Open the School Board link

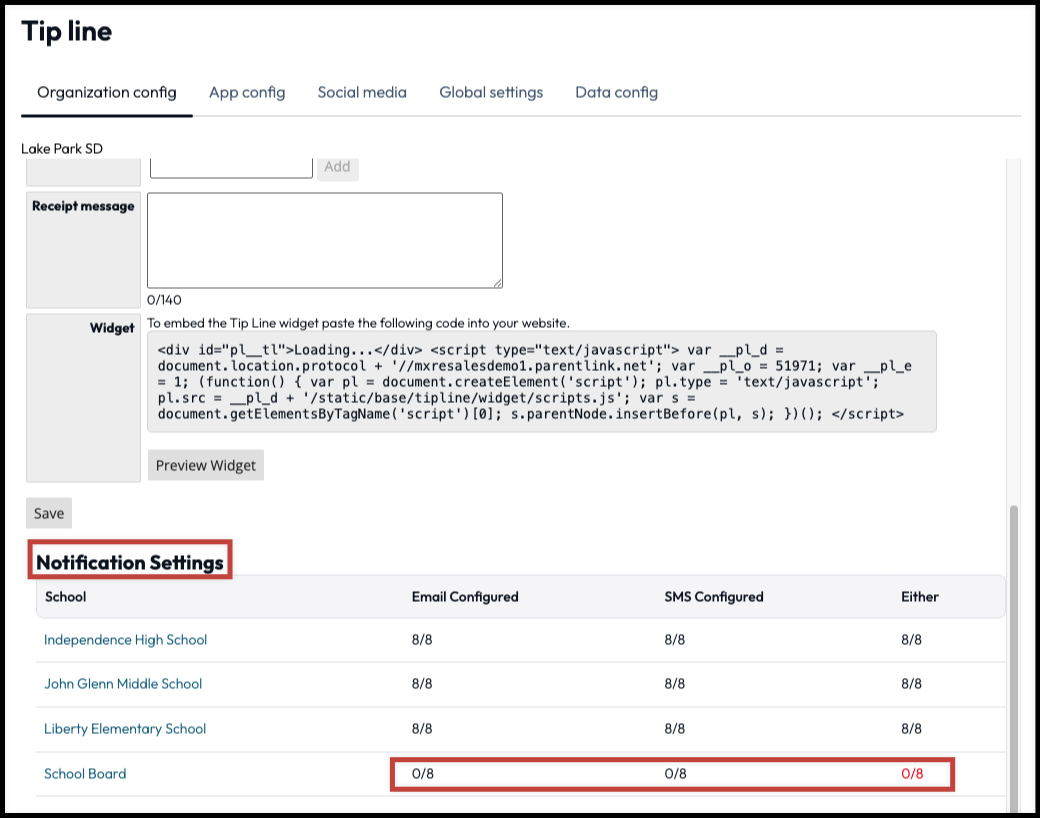click(85, 774)
